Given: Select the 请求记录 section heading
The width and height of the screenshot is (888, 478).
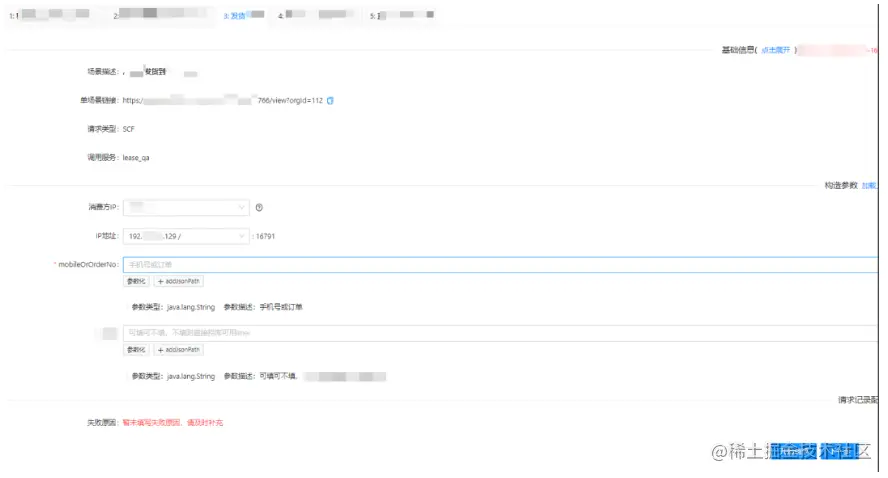Looking at the screenshot, I should click(x=857, y=400).
